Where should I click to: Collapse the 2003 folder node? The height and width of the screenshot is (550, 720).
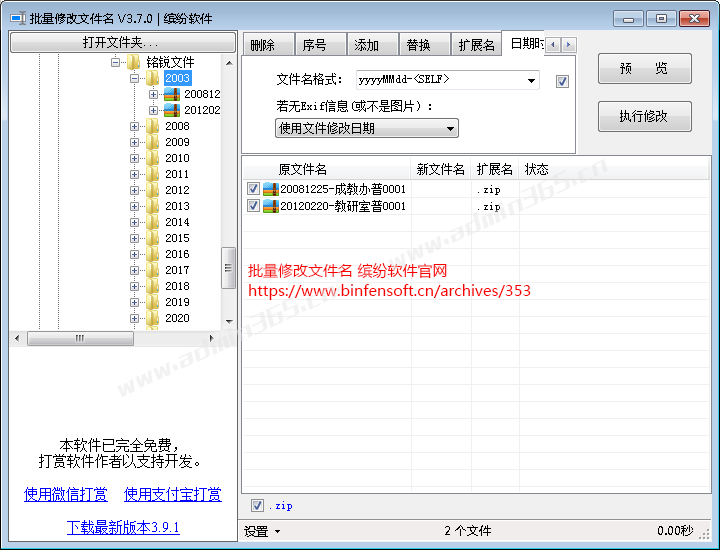134,78
